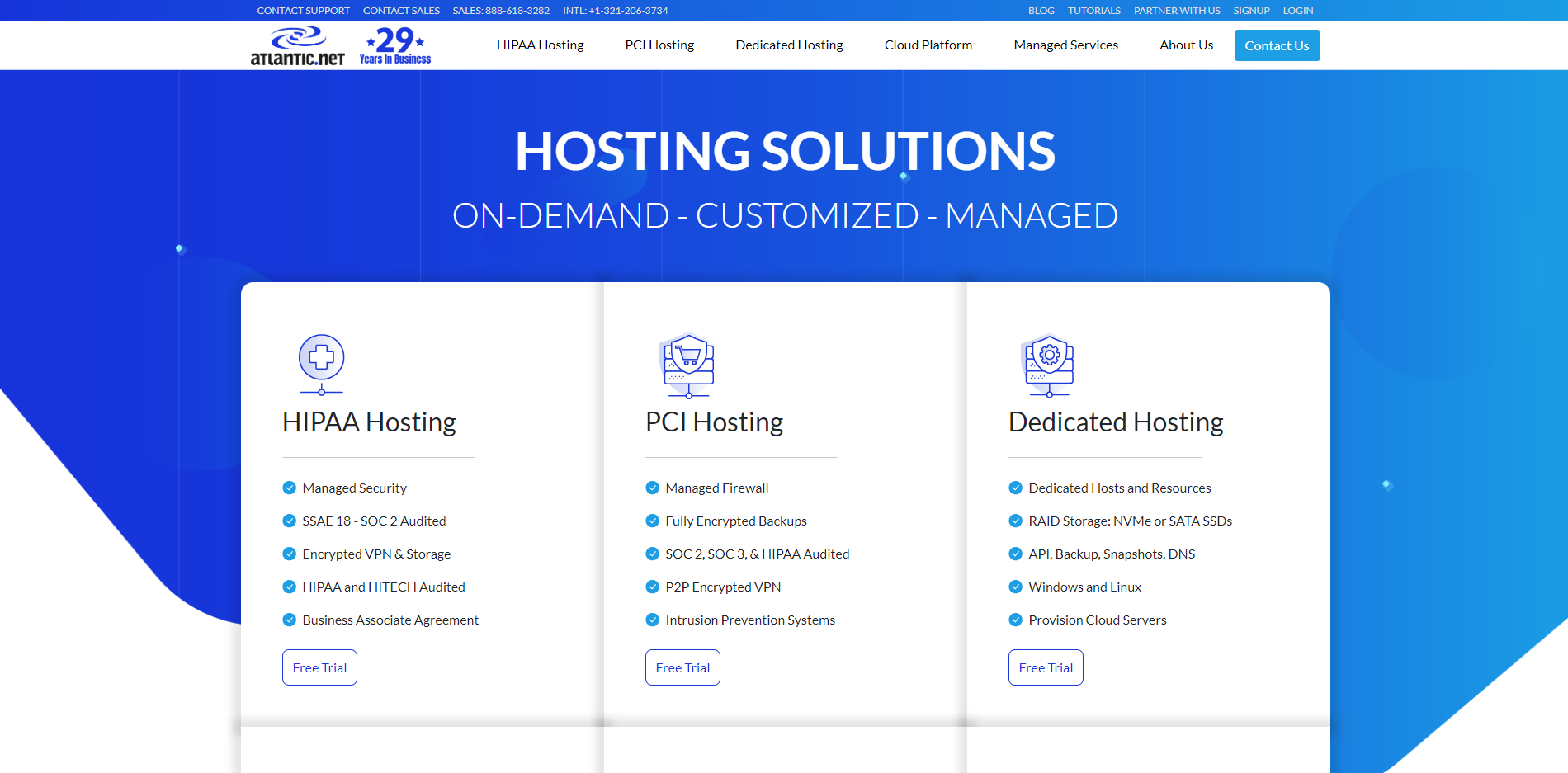Click the 29 Years In Business badge
Viewport: 1568px width, 773px height.
coord(395,46)
